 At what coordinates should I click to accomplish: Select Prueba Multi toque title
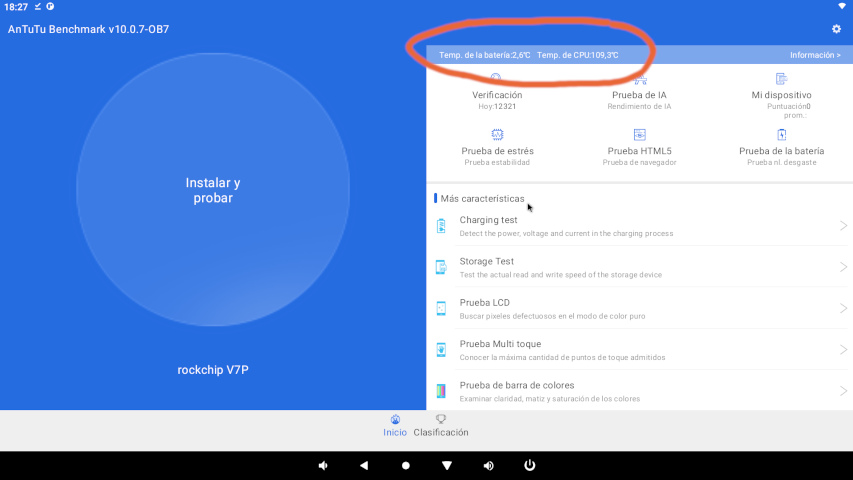(x=500, y=344)
